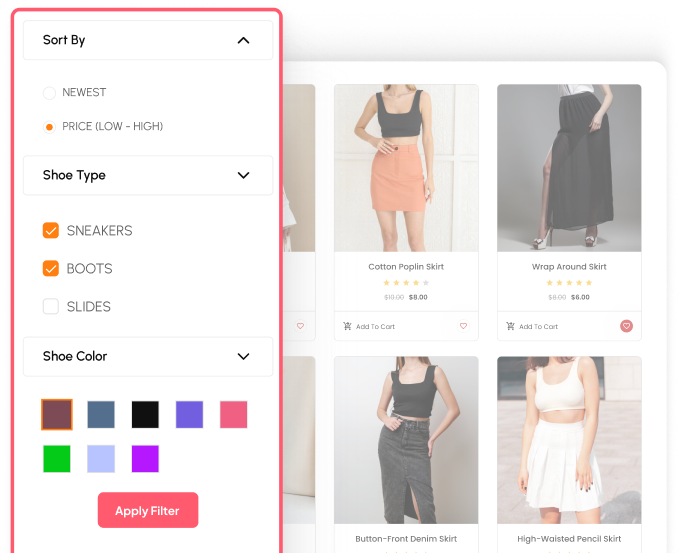Click cart icon under Cotton Poplin Skirt

point(347,326)
